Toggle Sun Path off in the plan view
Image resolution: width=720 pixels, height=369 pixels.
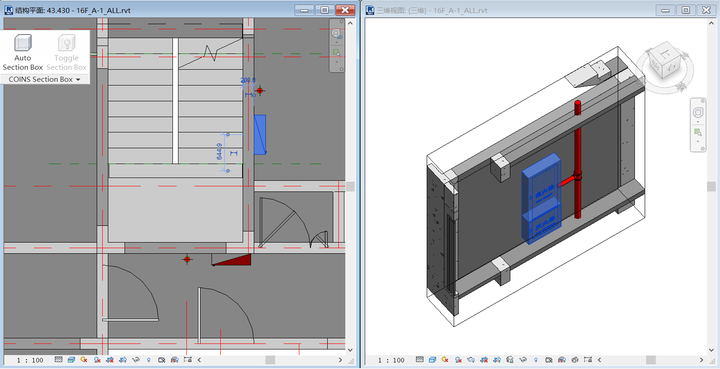[84, 360]
